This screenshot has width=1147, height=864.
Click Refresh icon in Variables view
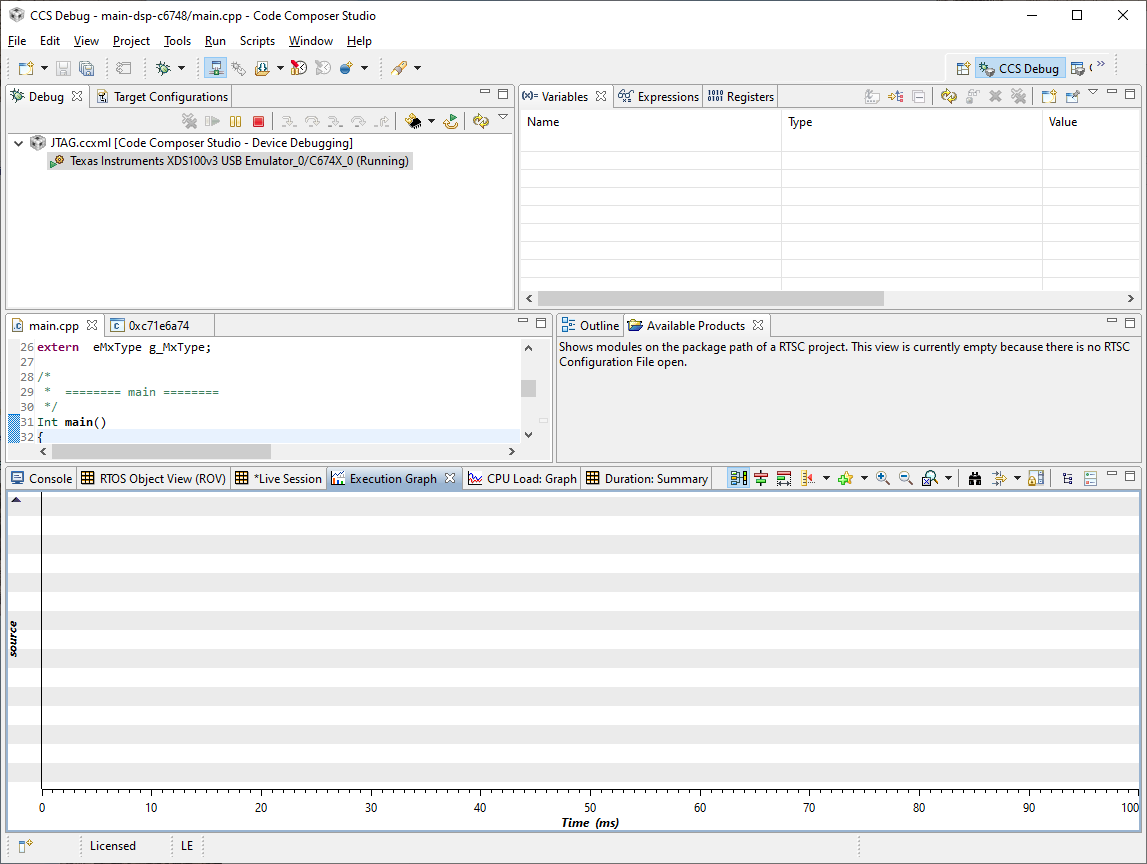949,96
